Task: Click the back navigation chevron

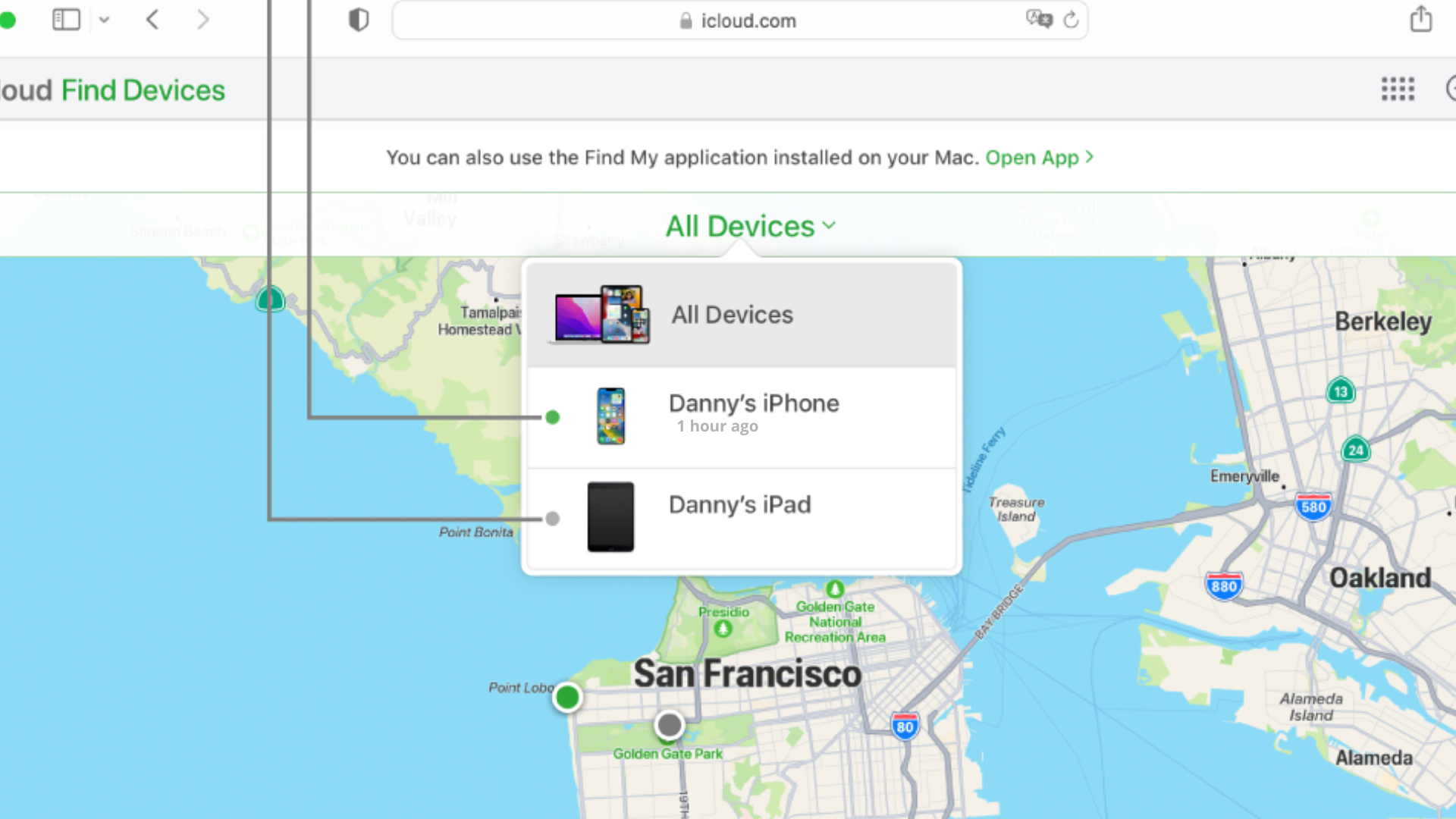Action: tap(152, 20)
